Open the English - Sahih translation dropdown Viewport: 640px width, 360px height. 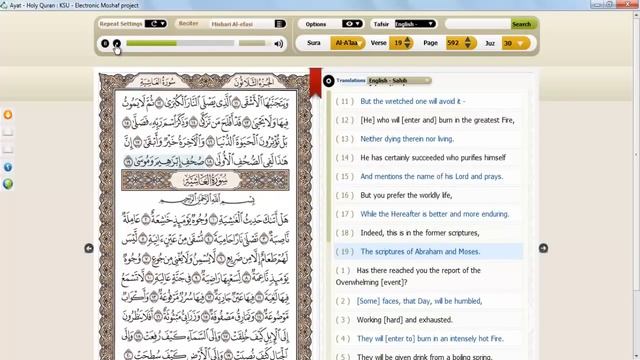pos(399,80)
